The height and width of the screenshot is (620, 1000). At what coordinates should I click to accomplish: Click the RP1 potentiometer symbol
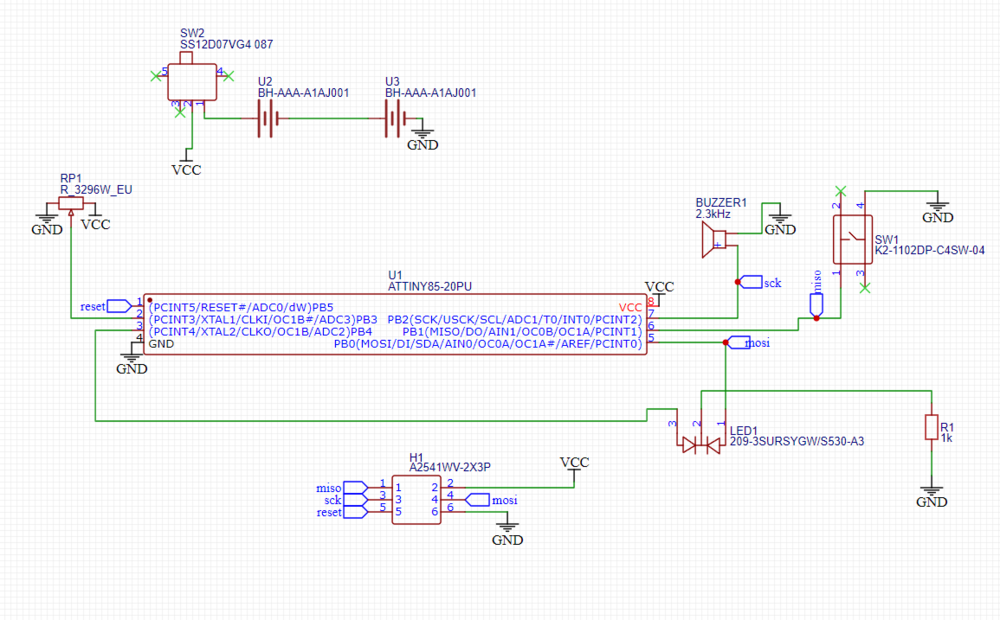click(x=71, y=203)
